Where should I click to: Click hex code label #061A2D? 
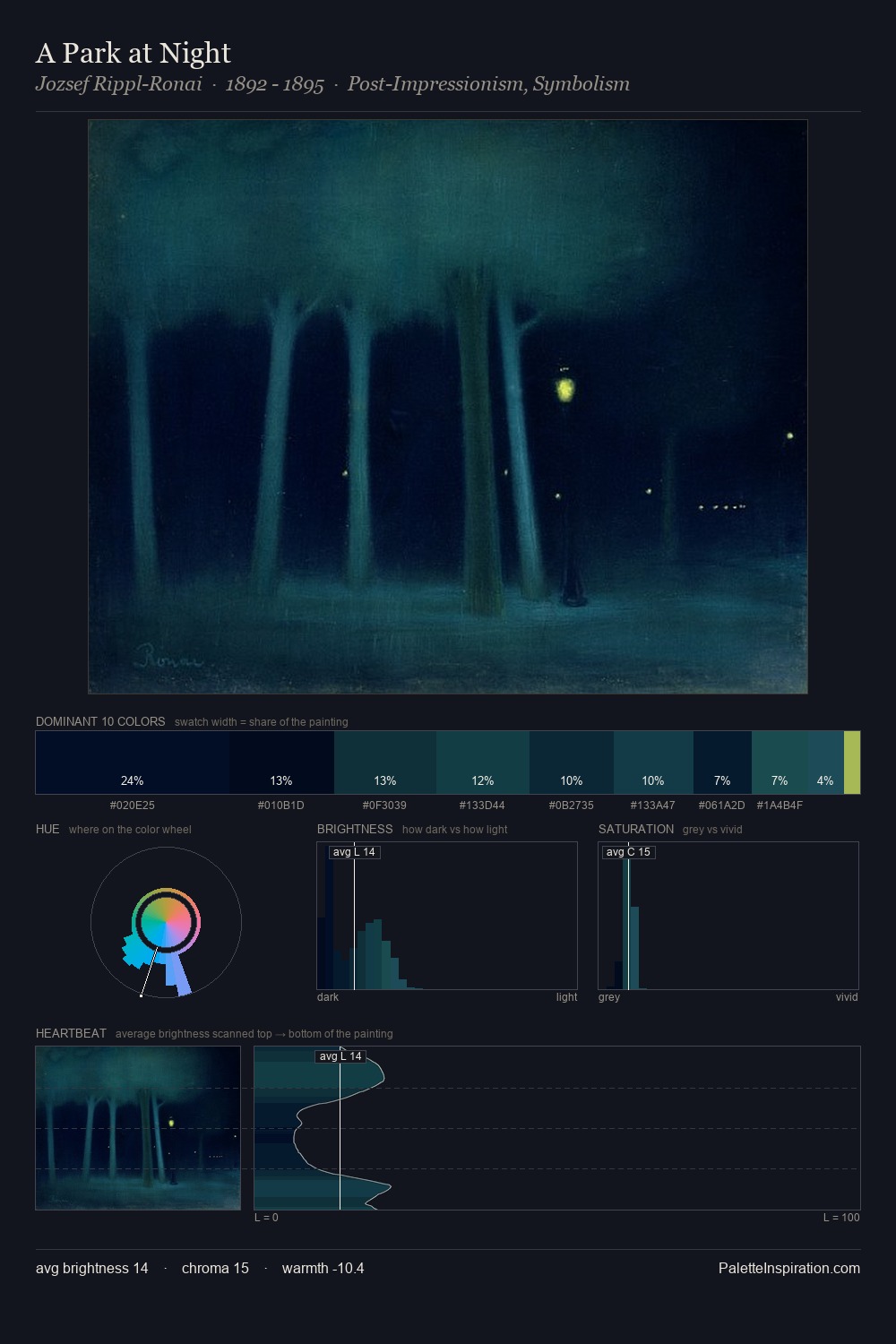coord(722,806)
